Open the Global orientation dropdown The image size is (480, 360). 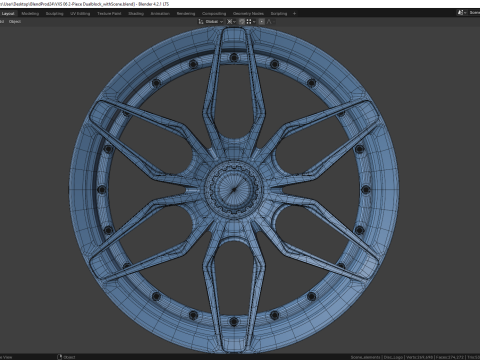click(214, 22)
